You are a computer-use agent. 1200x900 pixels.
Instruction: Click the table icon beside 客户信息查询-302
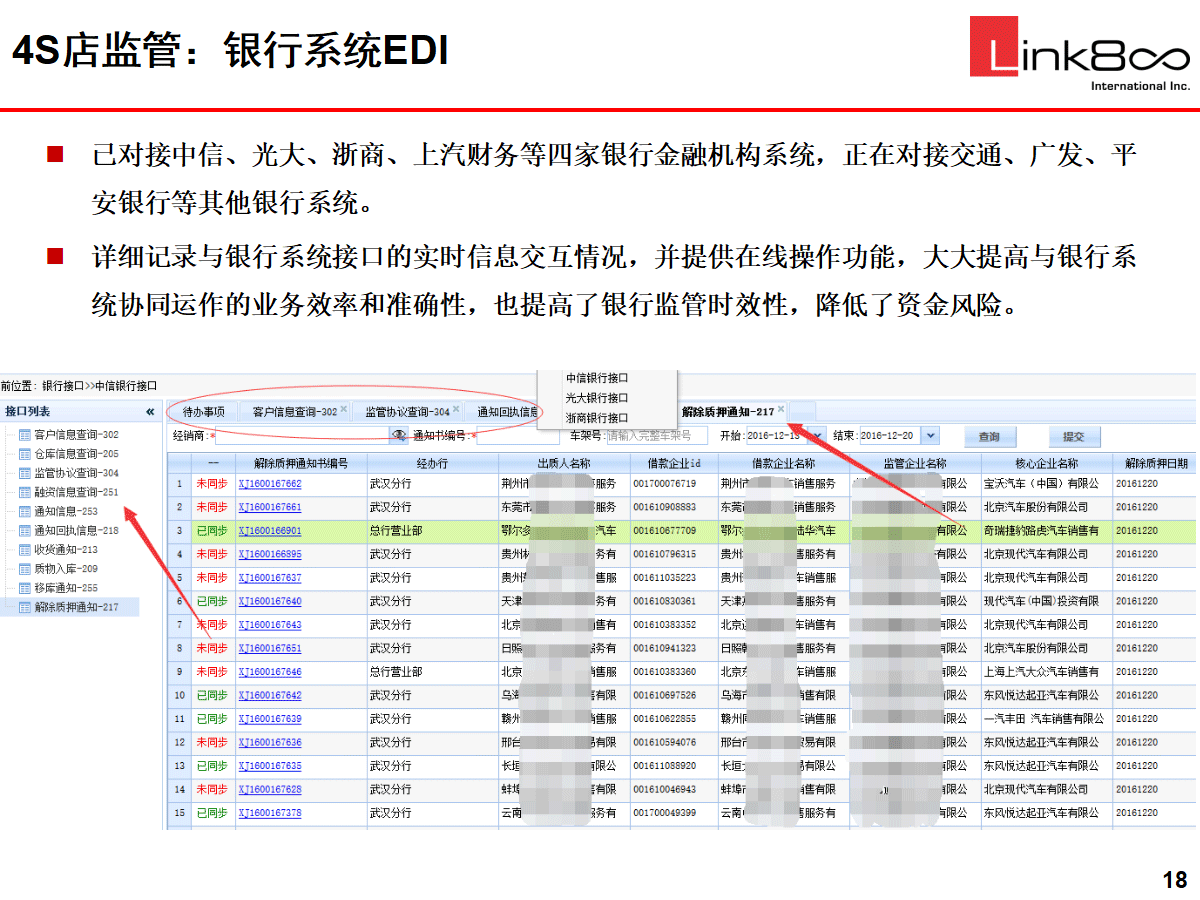click(25, 435)
